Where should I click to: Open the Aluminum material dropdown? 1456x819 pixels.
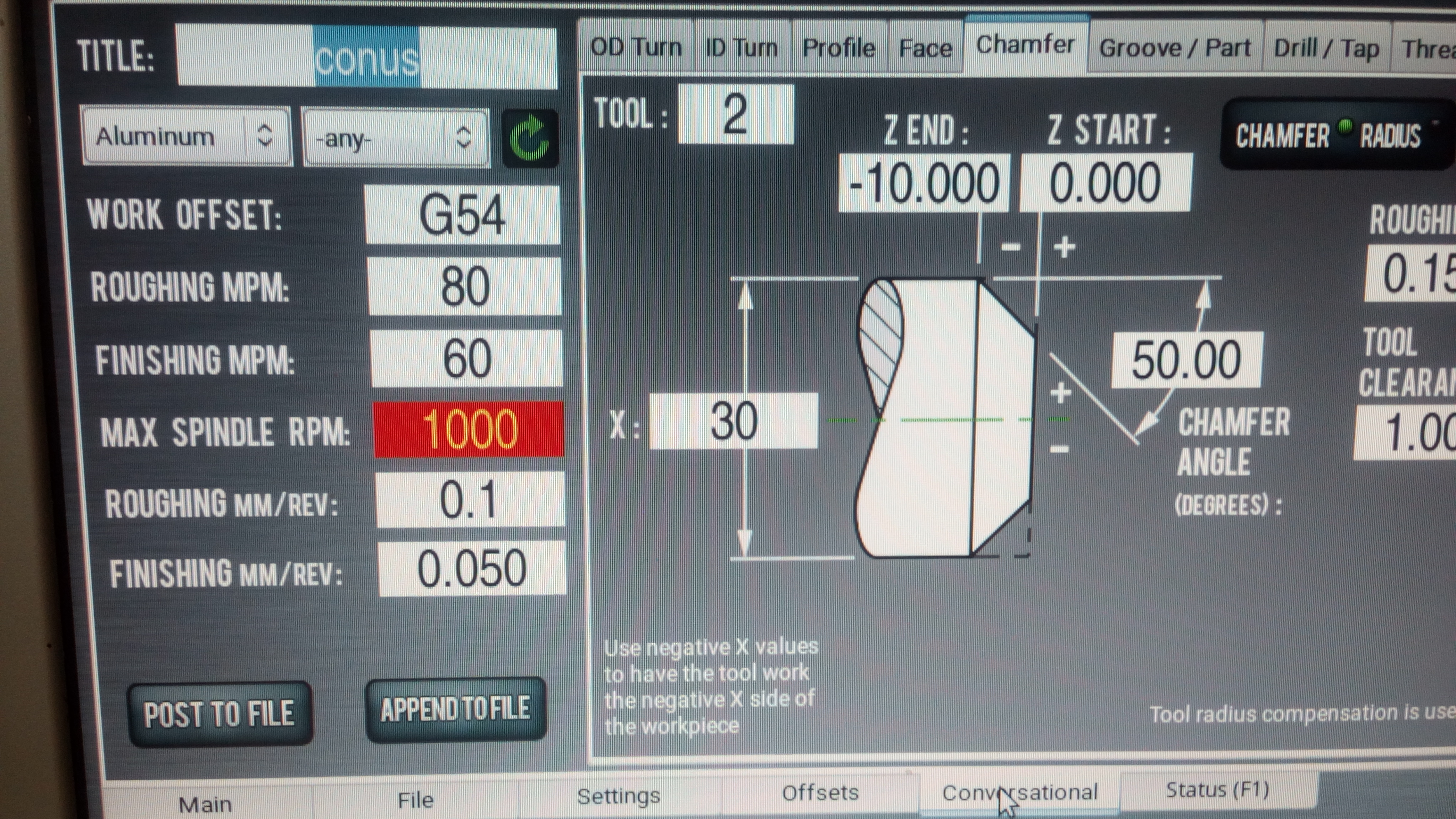187,136
